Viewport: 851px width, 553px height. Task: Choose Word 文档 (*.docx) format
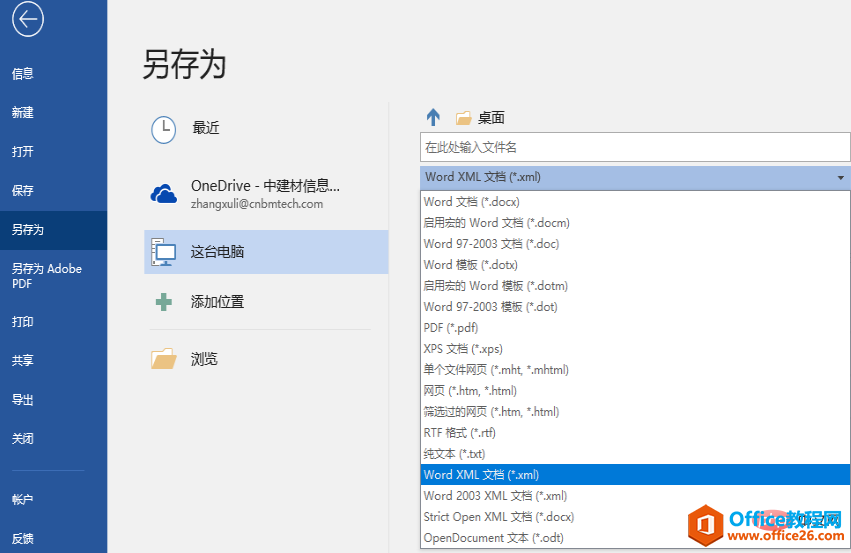click(x=635, y=202)
